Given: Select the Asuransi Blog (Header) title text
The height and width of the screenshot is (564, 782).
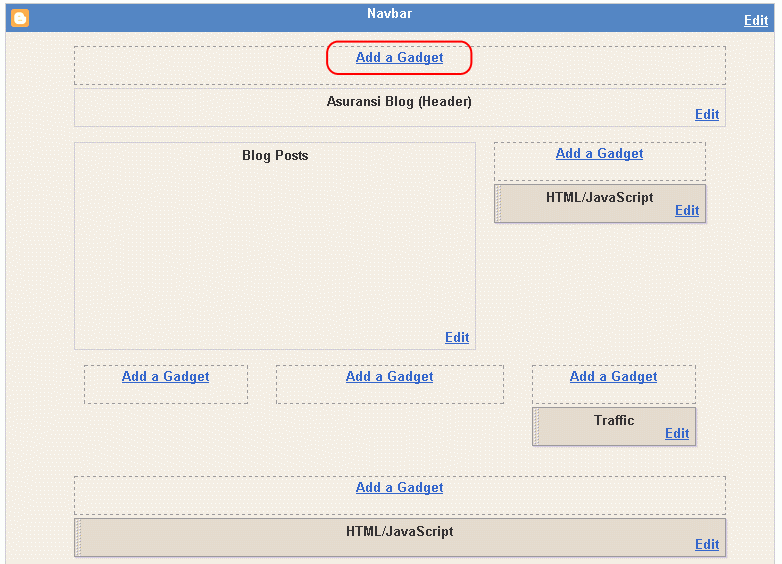Looking at the screenshot, I should [399, 102].
